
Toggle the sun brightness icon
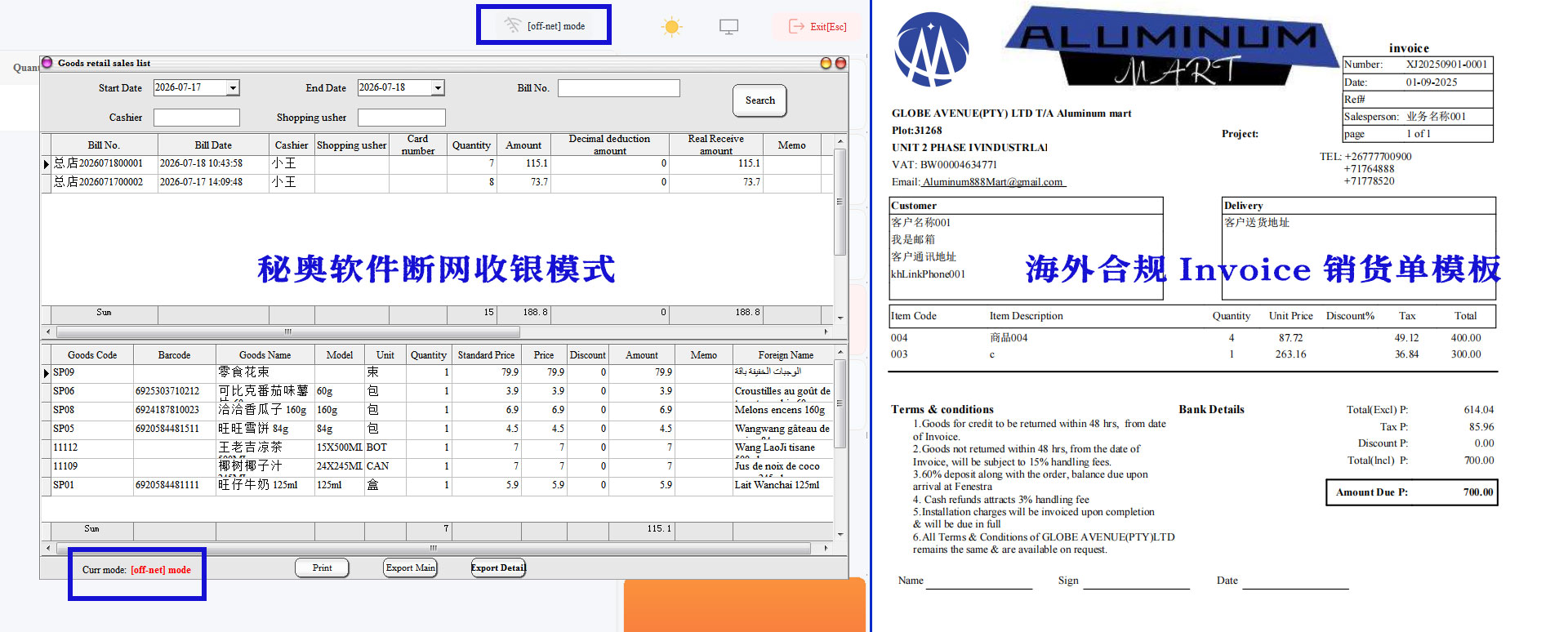(x=671, y=27)
